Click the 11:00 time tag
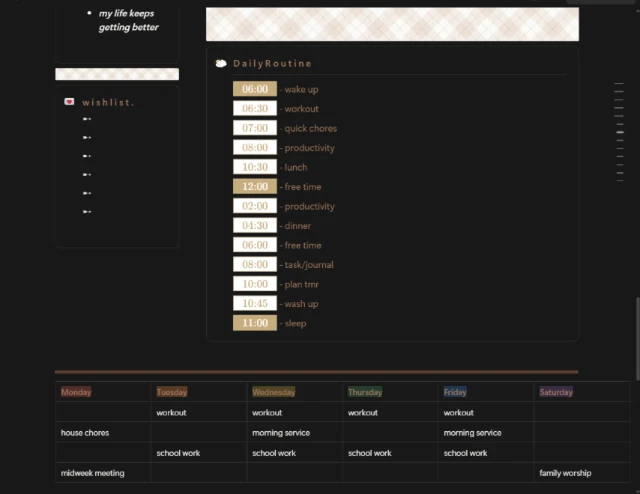Viewport: 640px width, 494px height. point(255,323)
